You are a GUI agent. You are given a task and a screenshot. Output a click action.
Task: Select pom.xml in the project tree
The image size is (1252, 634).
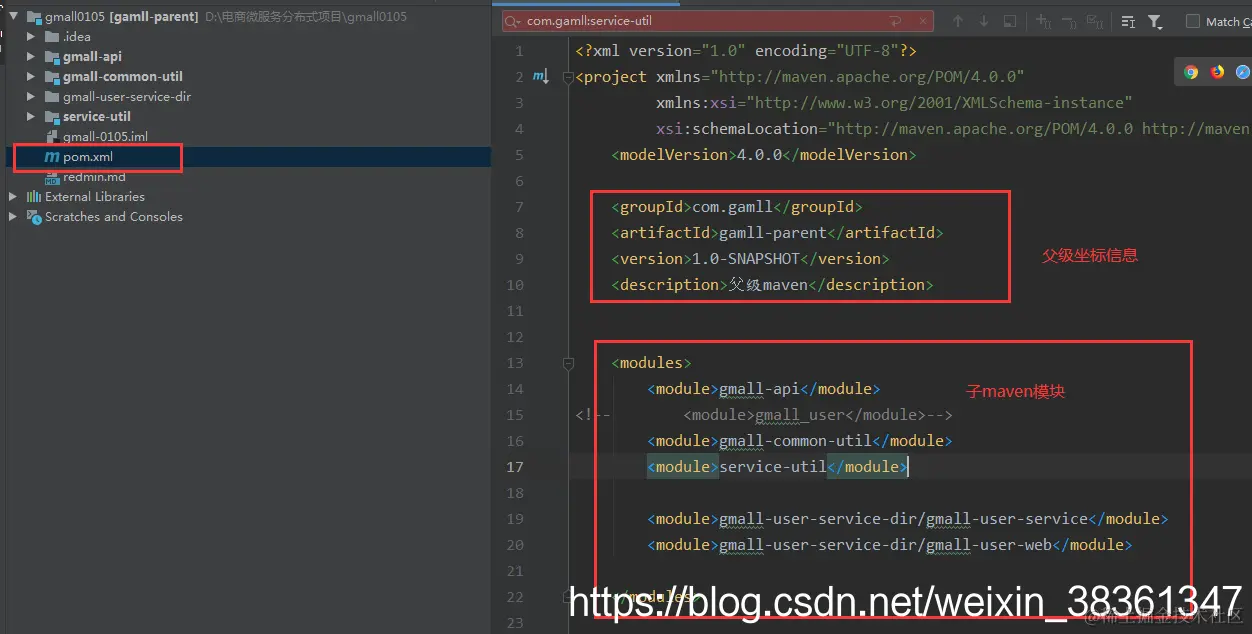[x=88, y=157]
